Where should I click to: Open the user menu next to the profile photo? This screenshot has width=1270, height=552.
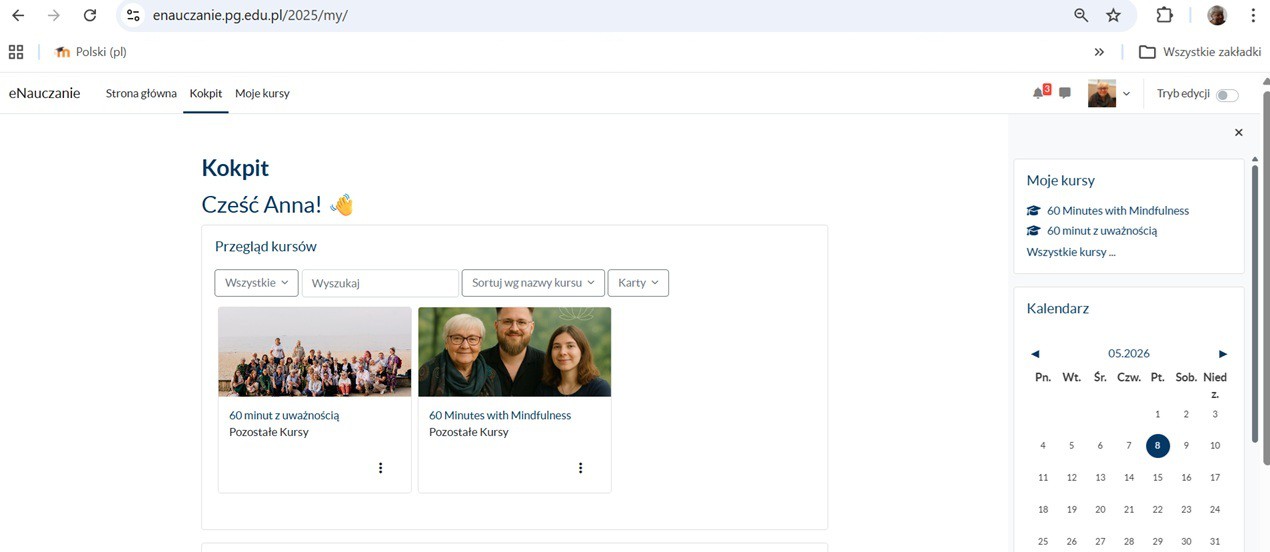(1126, 94)
